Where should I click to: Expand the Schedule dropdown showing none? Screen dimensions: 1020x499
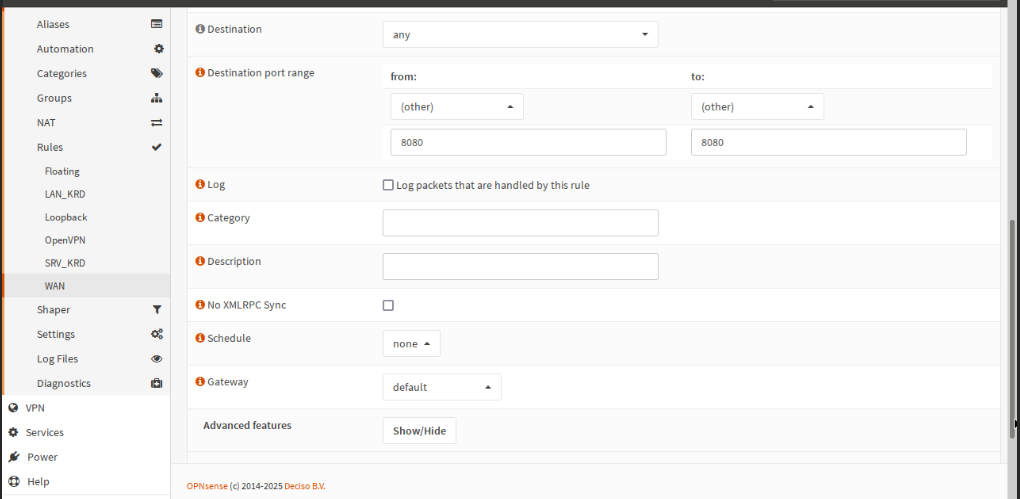[x=411, y=344]
